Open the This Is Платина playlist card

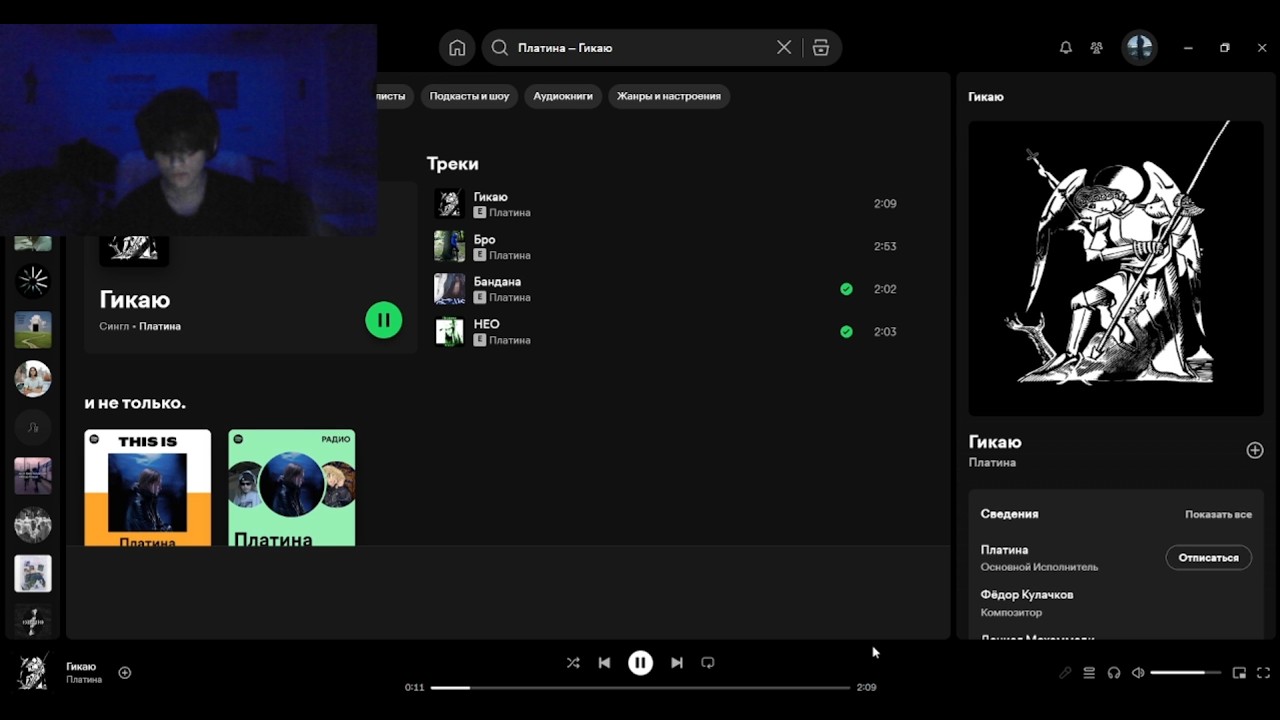point(148,488)
